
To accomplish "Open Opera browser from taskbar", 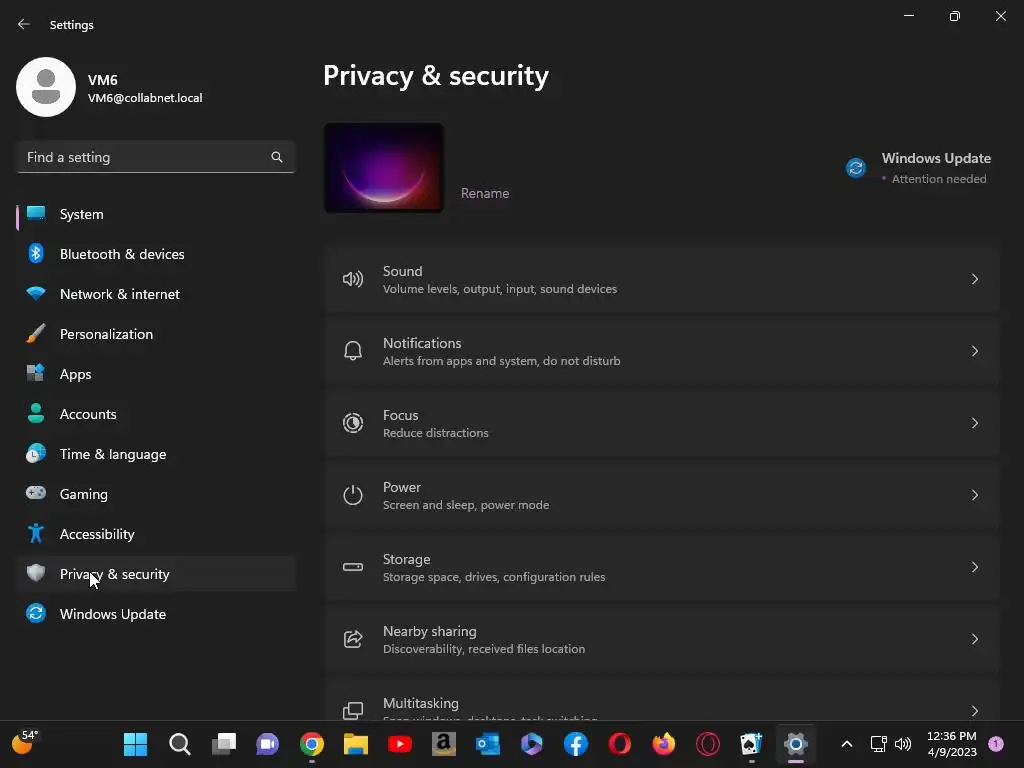I will 619,744.
